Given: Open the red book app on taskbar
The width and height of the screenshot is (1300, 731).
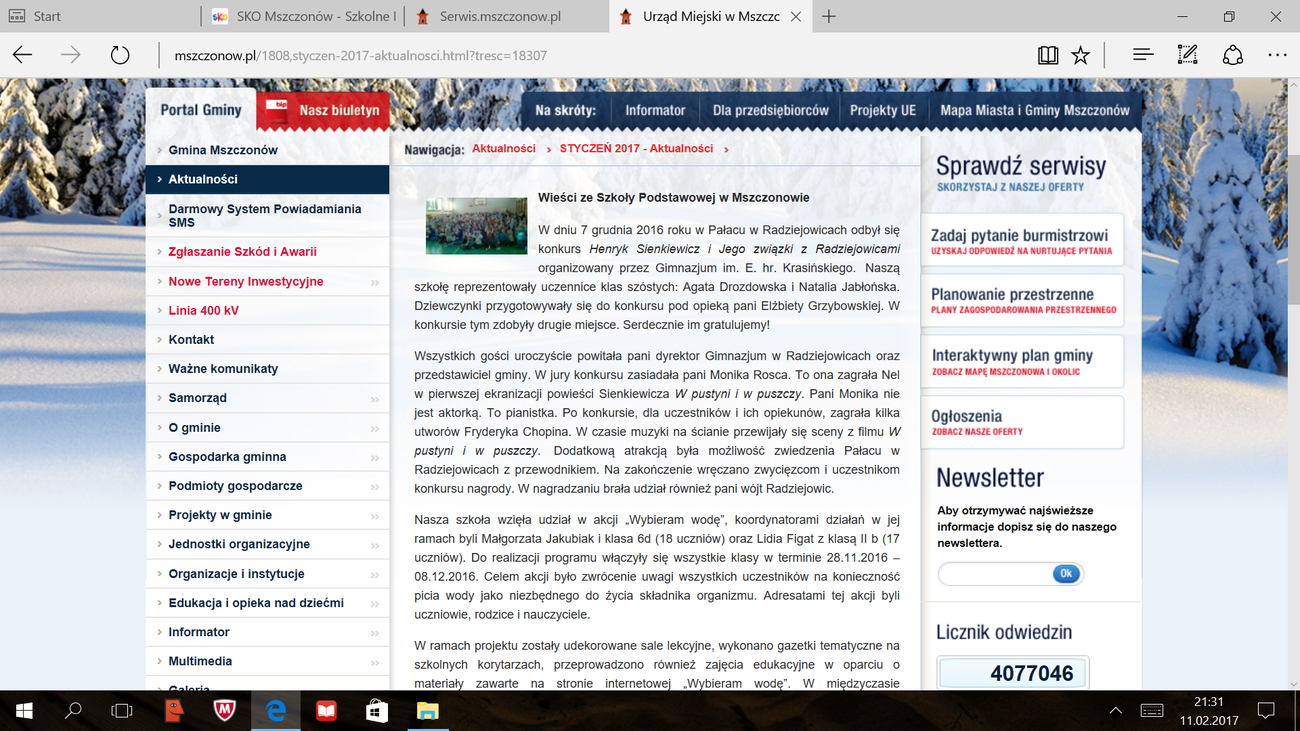Looking at the screenshot, I should pyautogui.click(x=326, y=711).
